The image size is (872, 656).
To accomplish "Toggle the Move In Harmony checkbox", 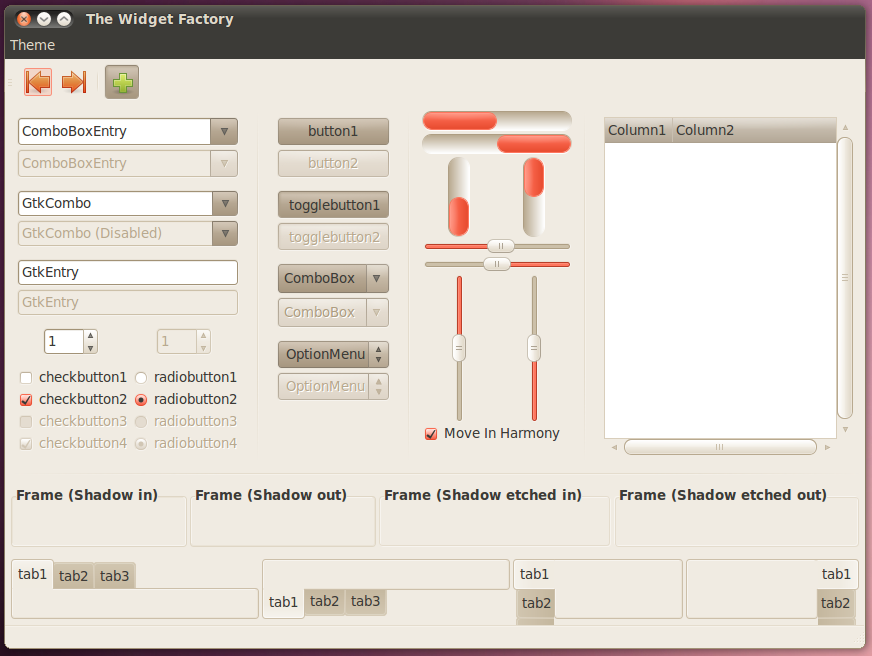I will (492, 433).
